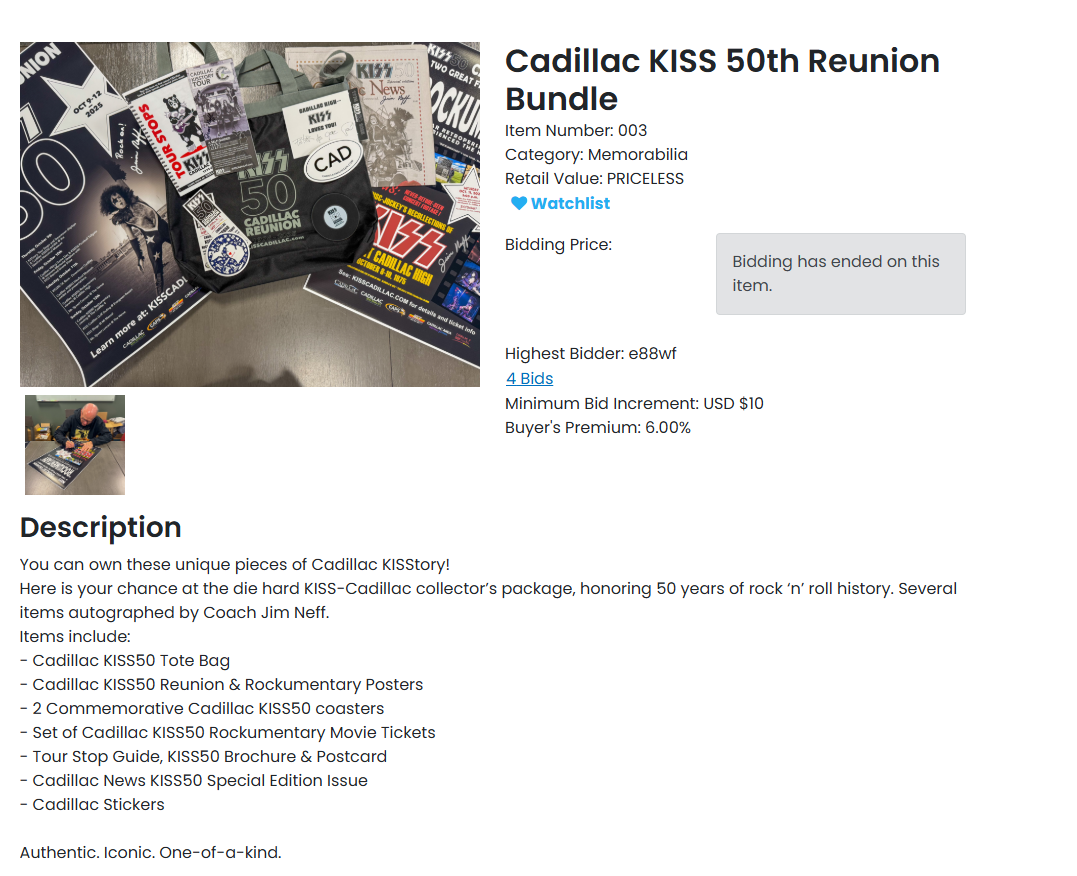Click the Description heading
This screenshot has width=1077, height=876.
[101, 528]
